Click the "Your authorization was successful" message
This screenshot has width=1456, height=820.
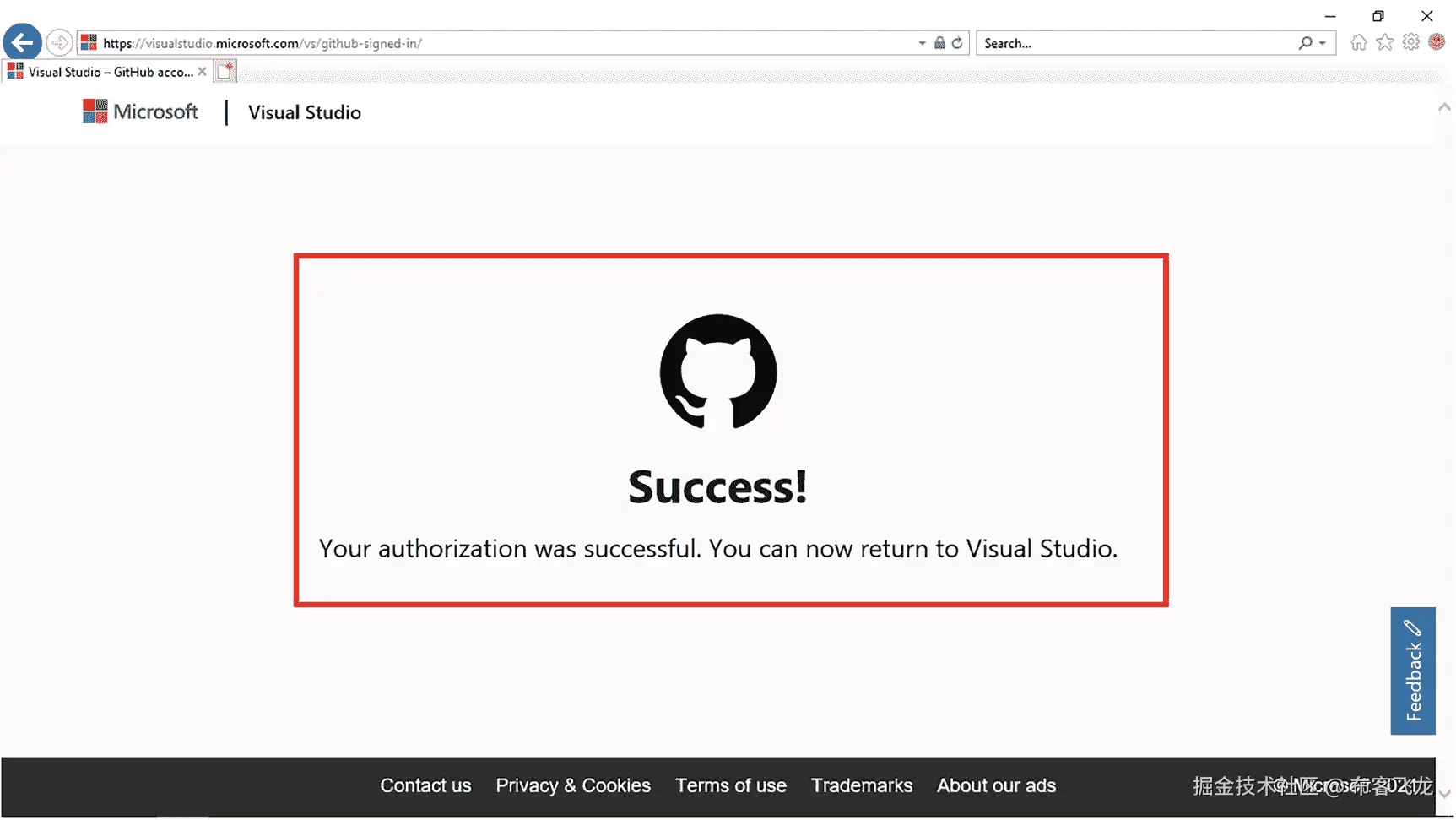pos(718,549)
